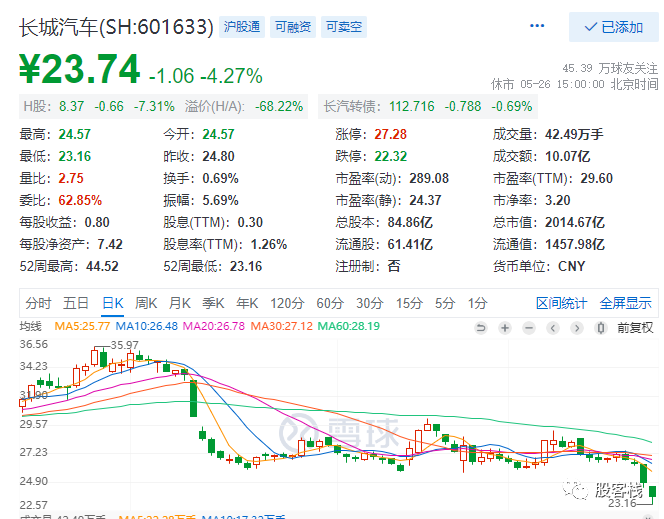Click the candlestick style icon
664x519 pixels.
(600, 328)
